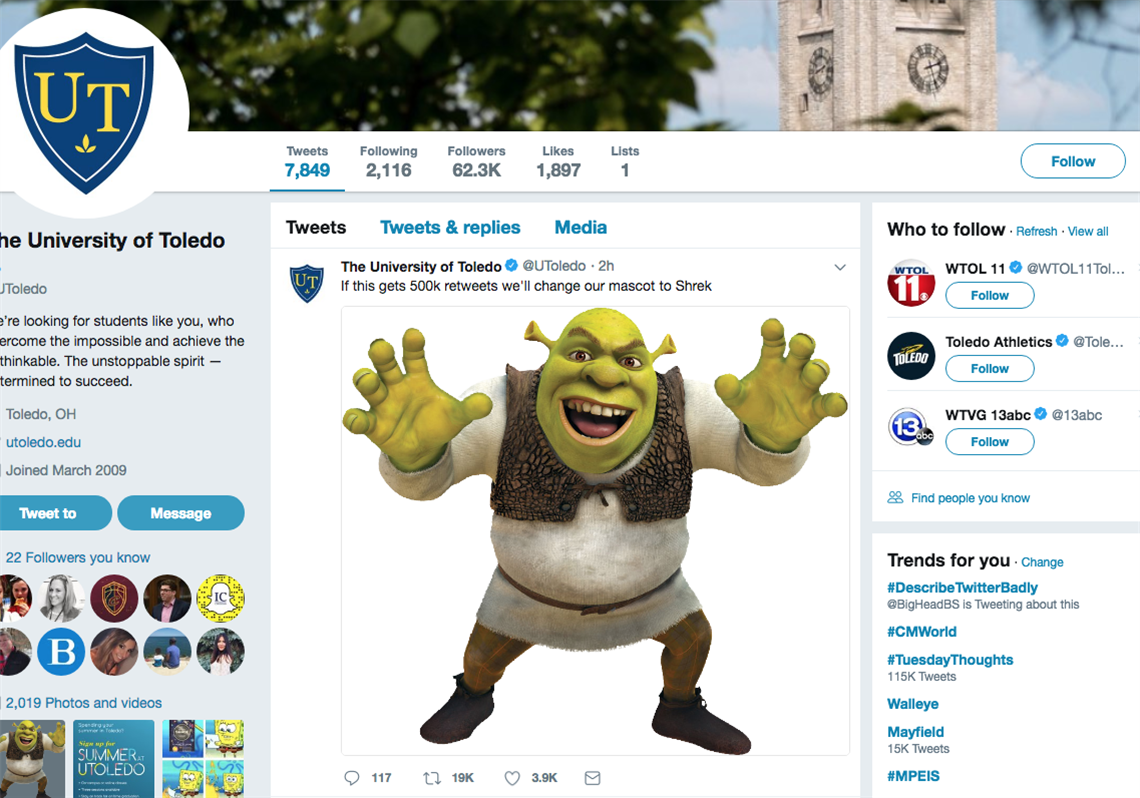Follow The University of Toledo profile
Viewport: 1140px width, 798px height.
click(x=1072, y=161)
